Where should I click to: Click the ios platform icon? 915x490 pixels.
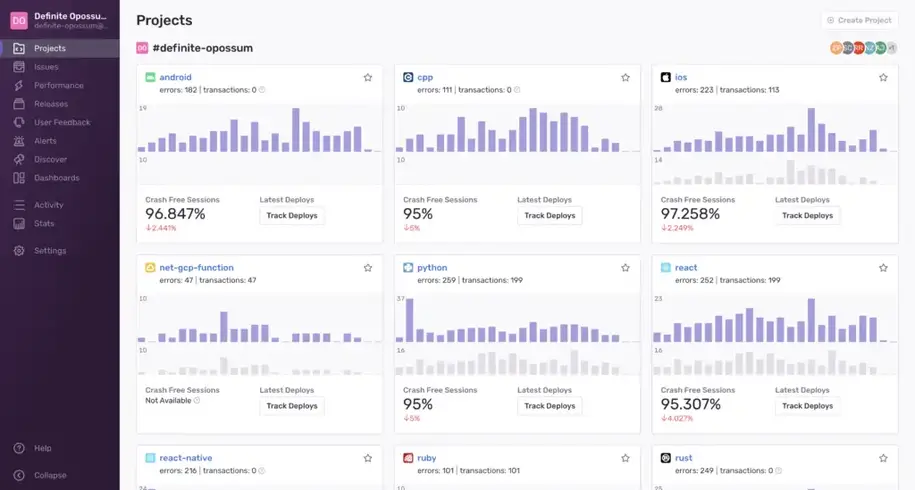pyautogui.click(x=665, y=77)
